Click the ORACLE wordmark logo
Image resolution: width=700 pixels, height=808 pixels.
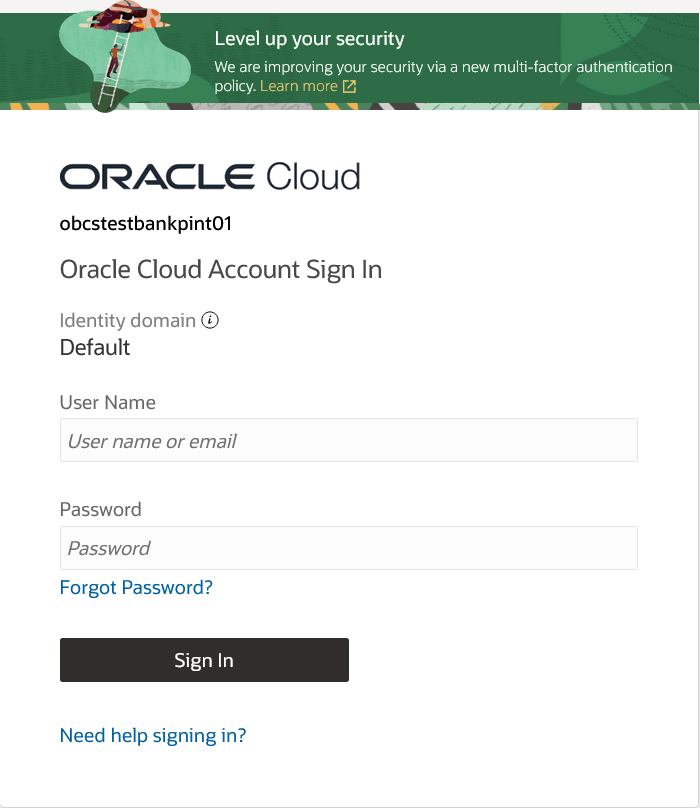pyautogui.click(x=157, y=177)
